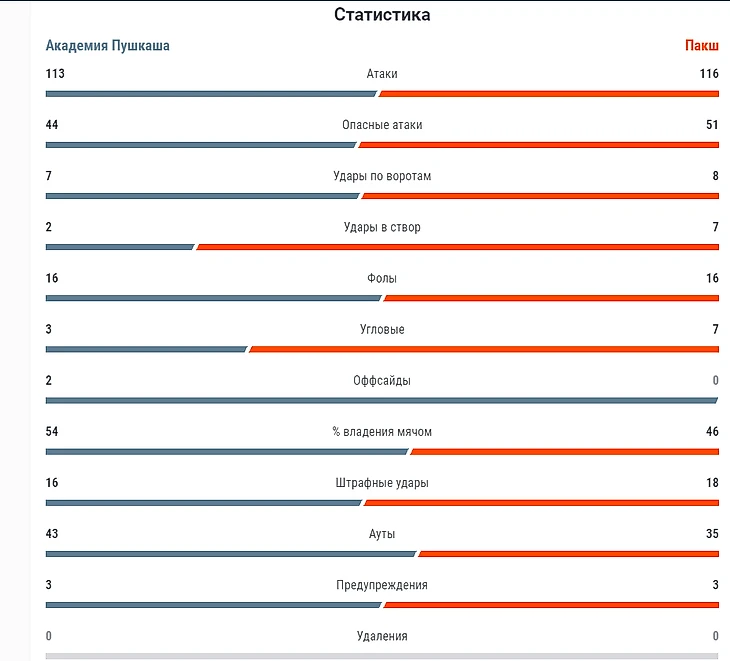The image size is (730, 661).
Task: Click the 116 attacks value for Пакш
Action: (x=709, y=74)
